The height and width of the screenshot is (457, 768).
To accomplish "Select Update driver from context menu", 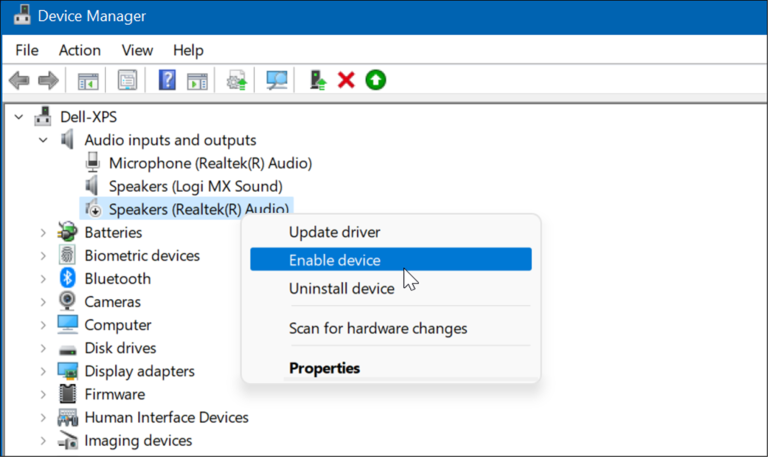I will 335,232.
